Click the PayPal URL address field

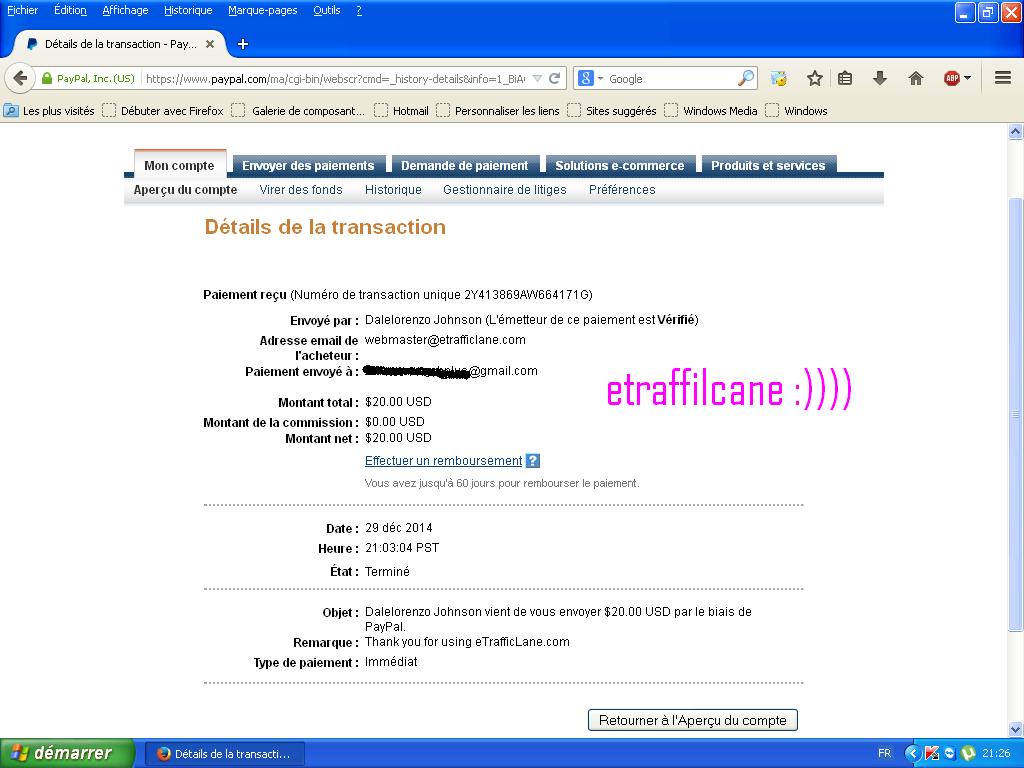(x=336, y=78)
